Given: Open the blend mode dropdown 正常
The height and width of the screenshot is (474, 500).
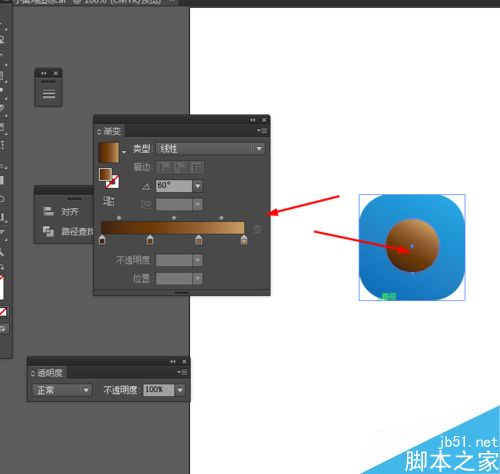Looking at the screenshot, I should coord(62,390).
